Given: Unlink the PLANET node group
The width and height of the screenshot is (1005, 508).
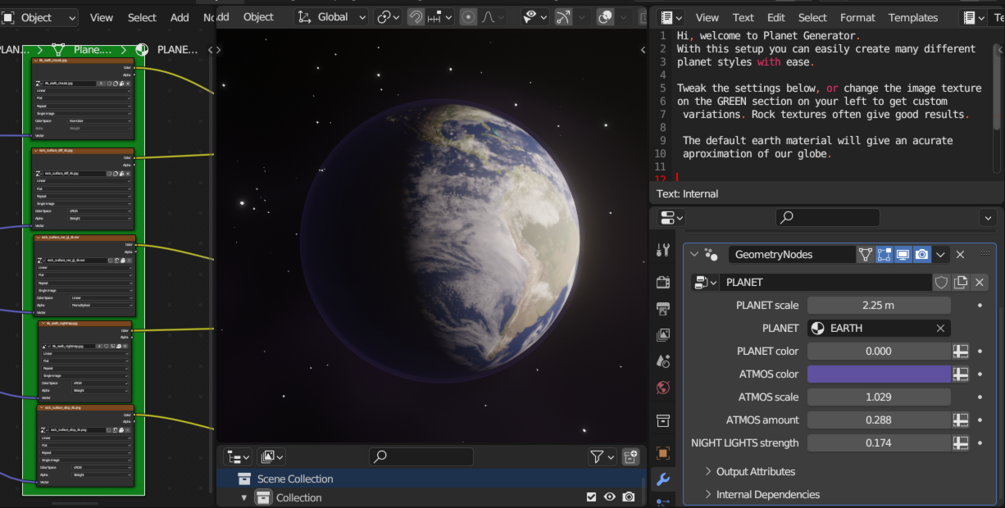Looking at the screenshot, I should (979, 283).
